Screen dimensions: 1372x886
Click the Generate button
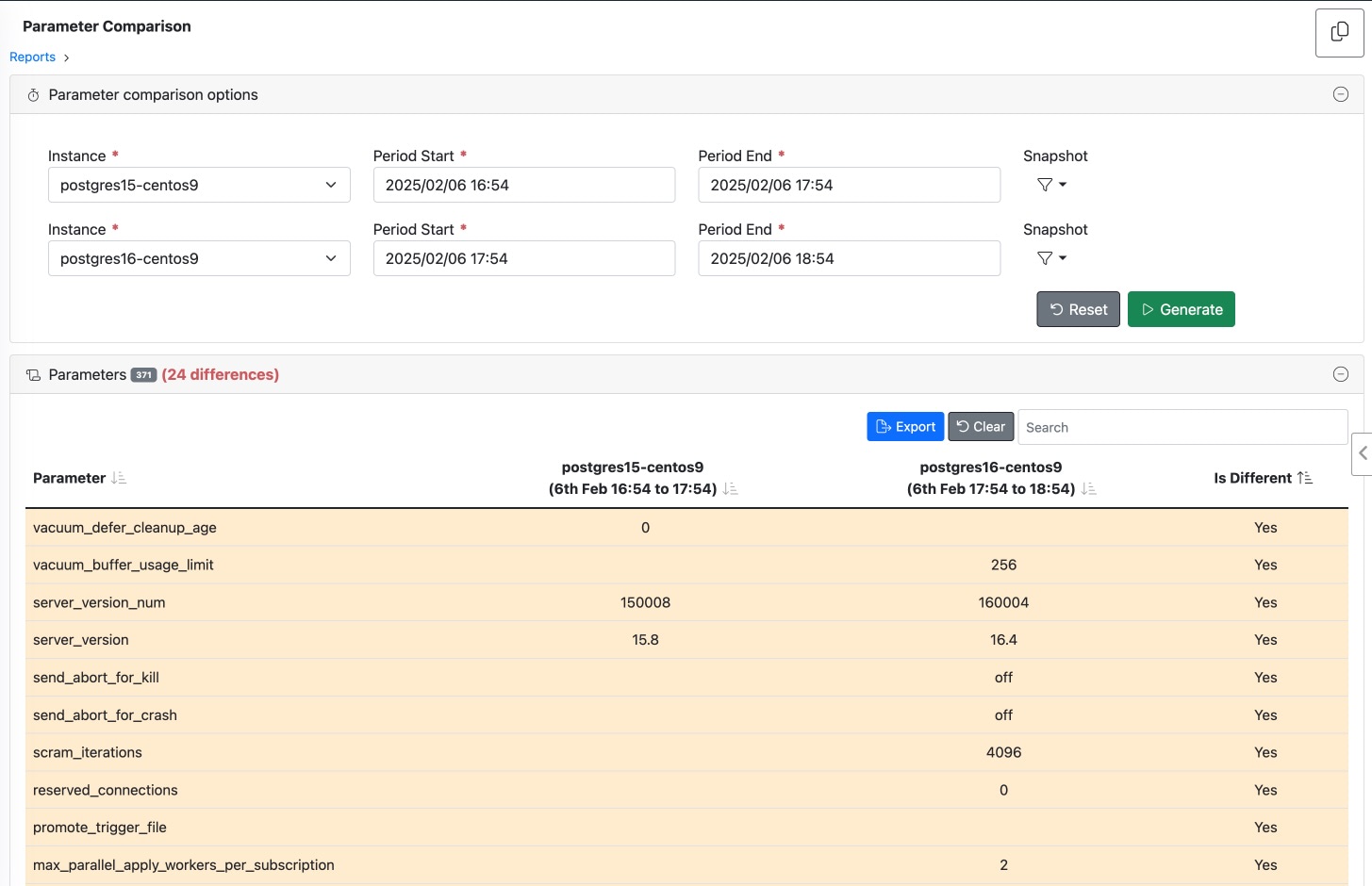coord(1182,309)
